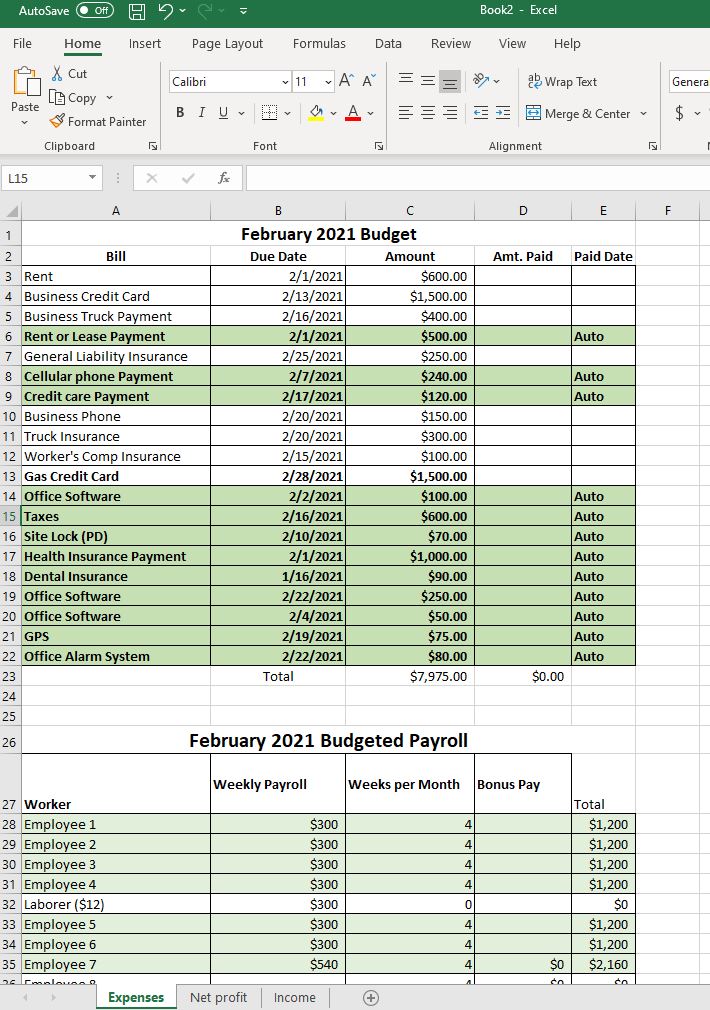Click the Save icon in title bar
Image resolution: width=710 pixels, height=1010 pixels.
[137, 11]
